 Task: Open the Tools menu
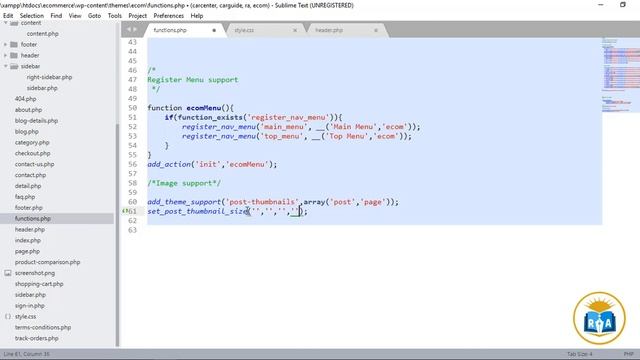[x=115, y=16]
